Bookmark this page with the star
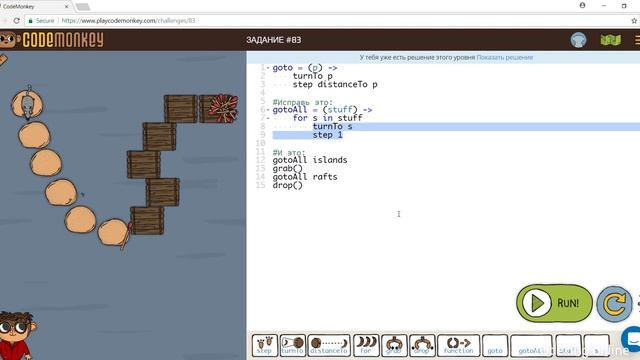The width and height of the screenshot is (640, 360). click(634, 20)
